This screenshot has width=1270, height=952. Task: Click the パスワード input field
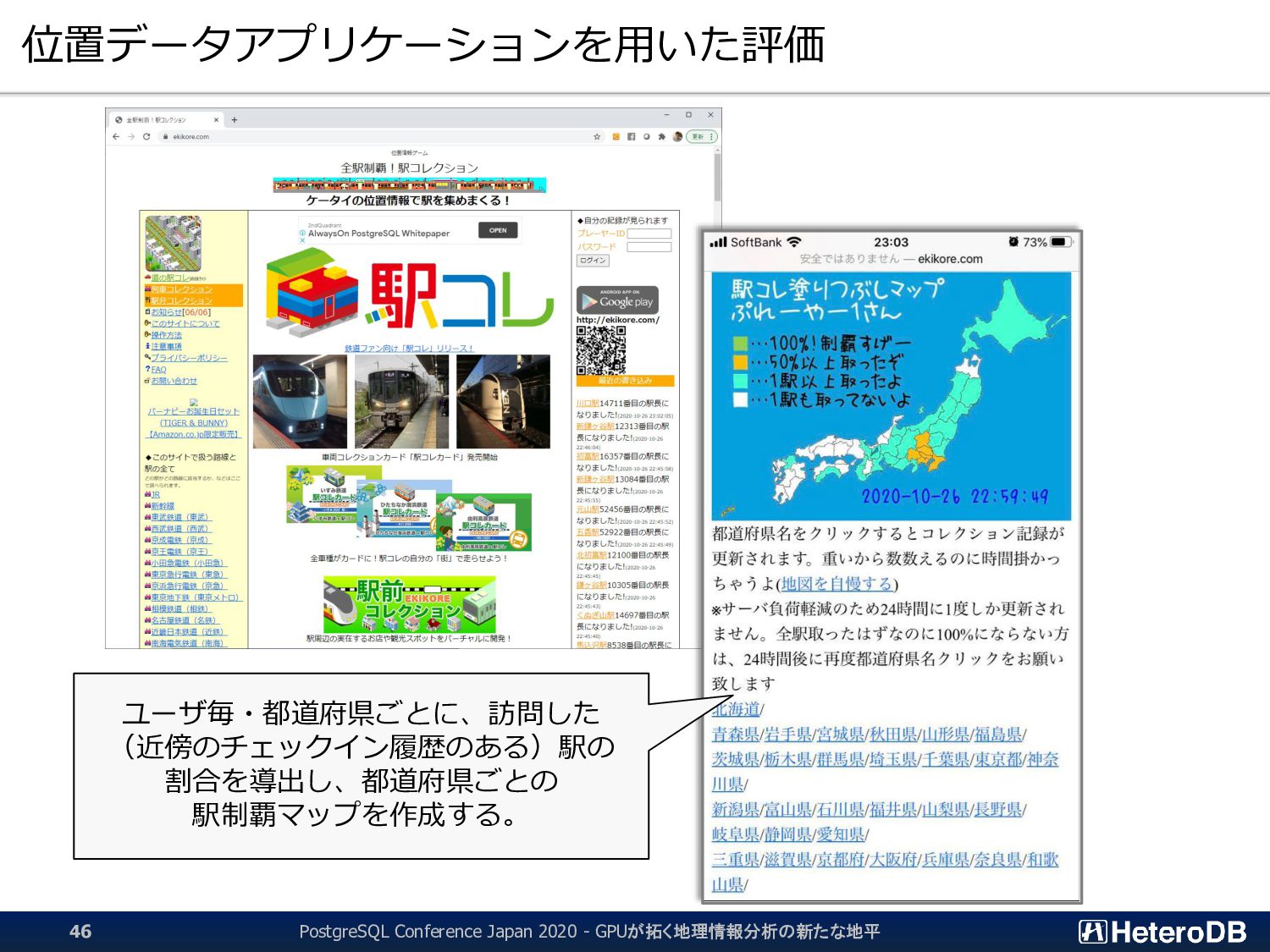[649, 247]
